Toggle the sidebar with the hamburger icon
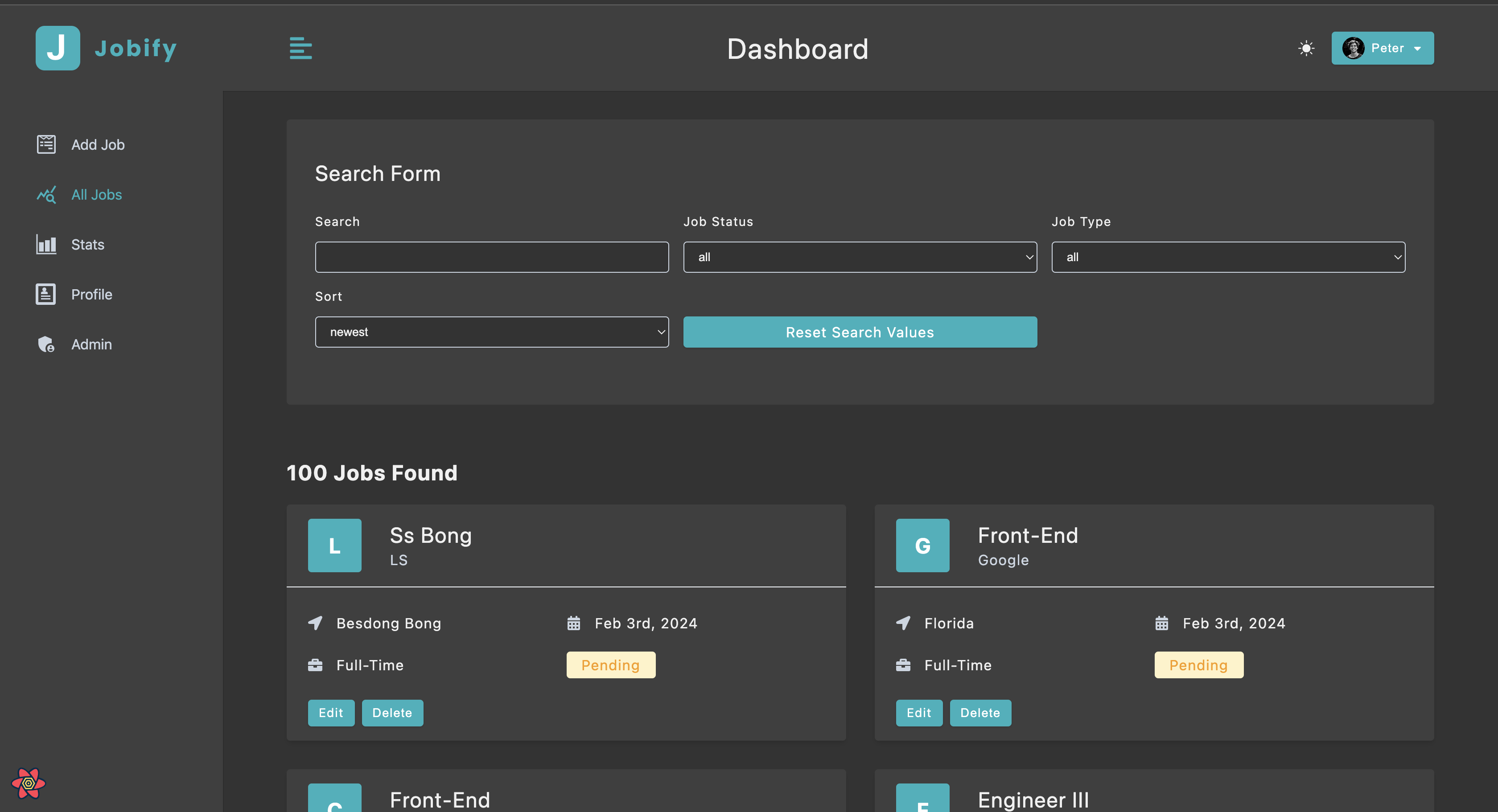 point(300,48)
